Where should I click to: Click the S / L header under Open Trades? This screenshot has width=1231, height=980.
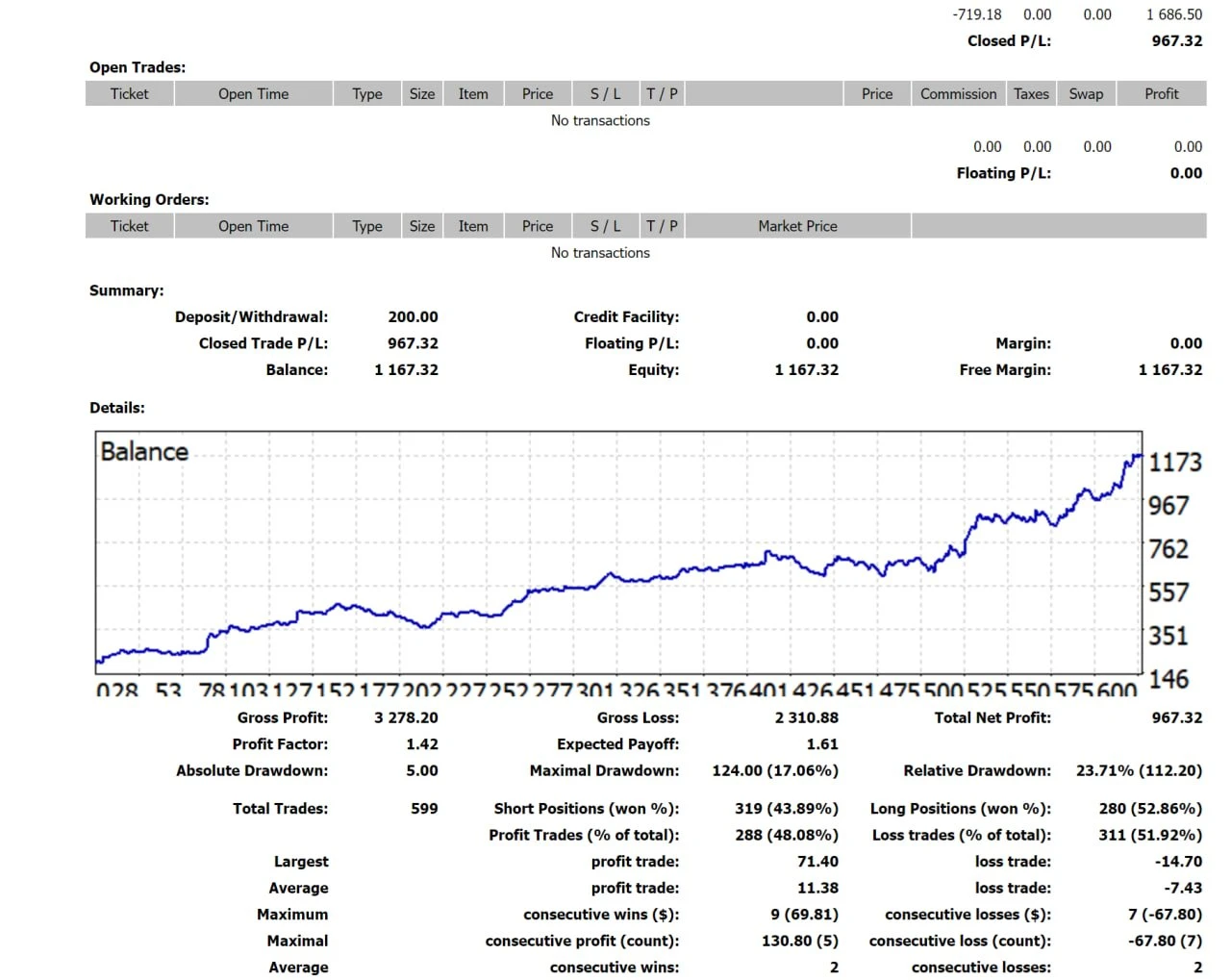click(x=605, y=94)
